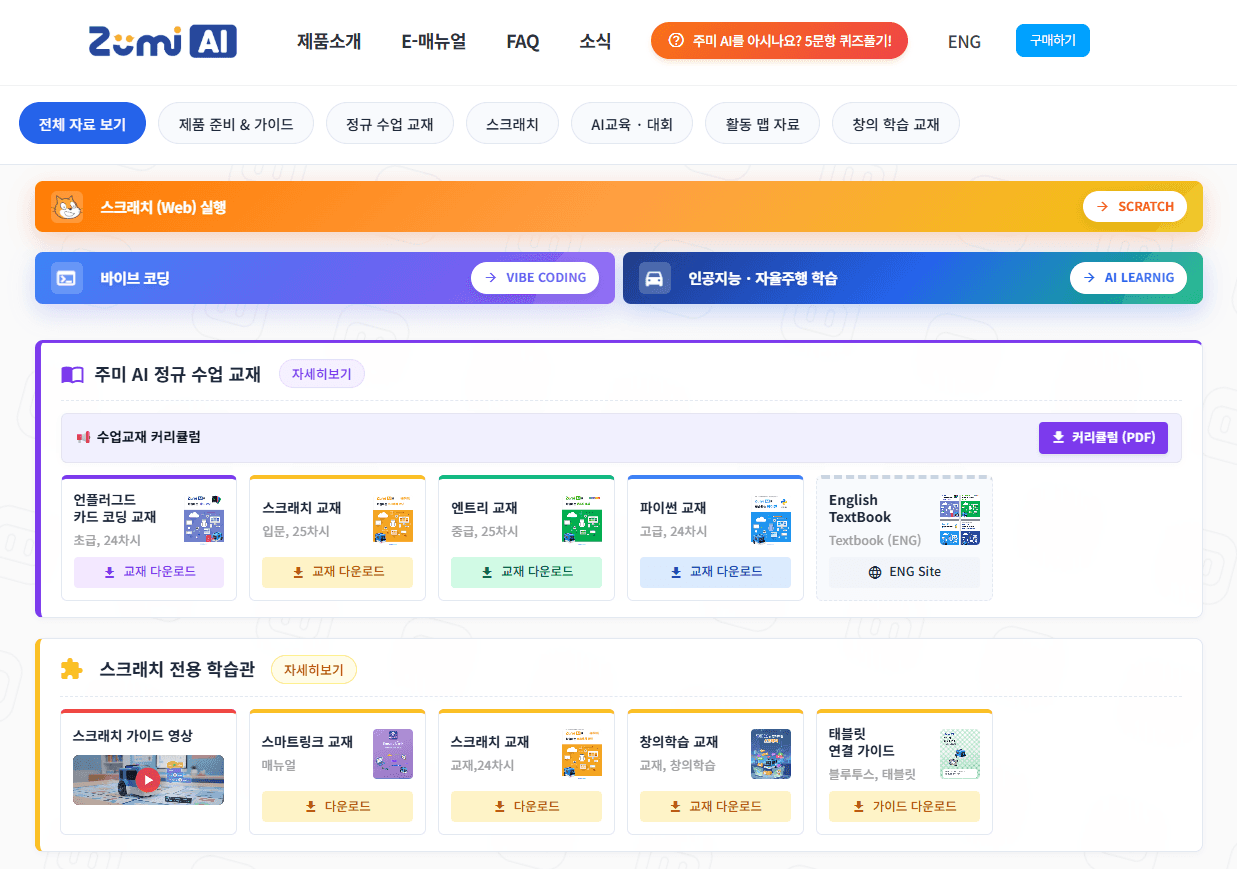The image size is (1237, 869).
Task: Open the FAQ menu
Action: 523,41
